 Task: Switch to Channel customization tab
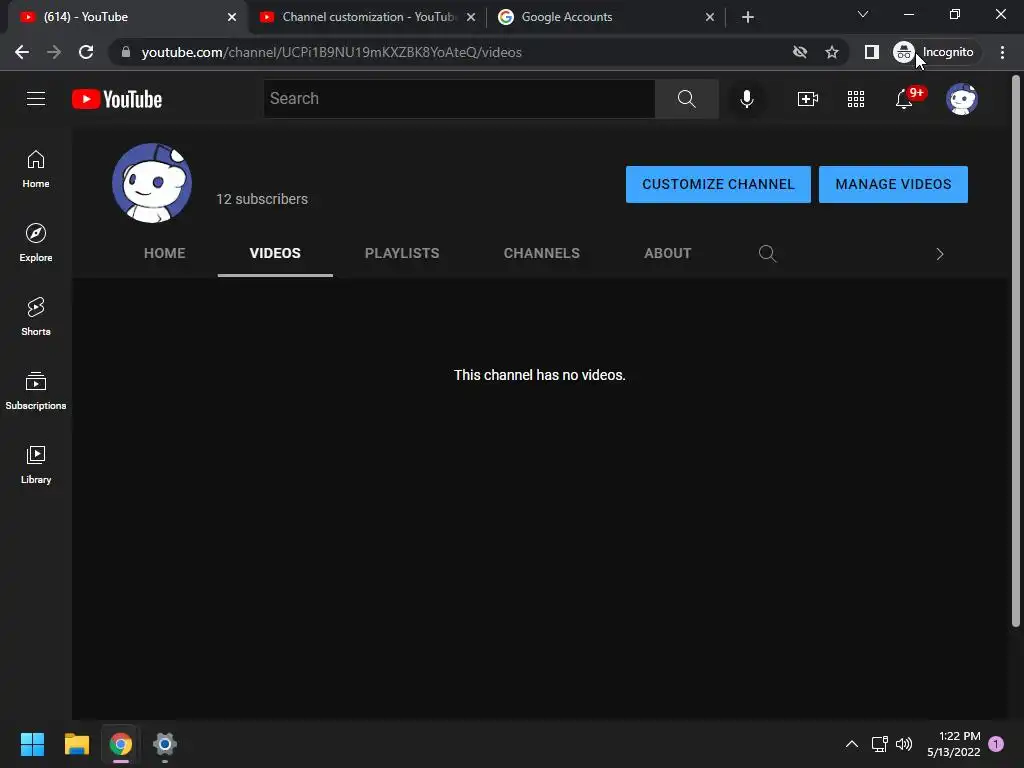click(368, 17)
